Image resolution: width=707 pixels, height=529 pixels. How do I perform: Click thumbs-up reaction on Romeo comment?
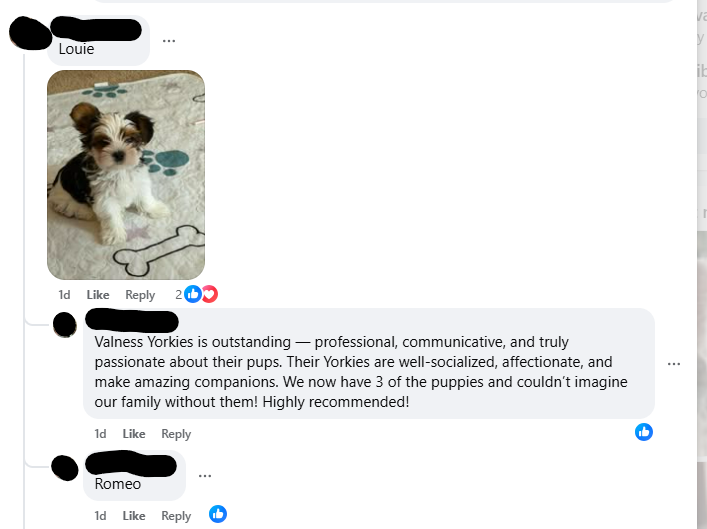pyautogui.click(x=218, y=514)
